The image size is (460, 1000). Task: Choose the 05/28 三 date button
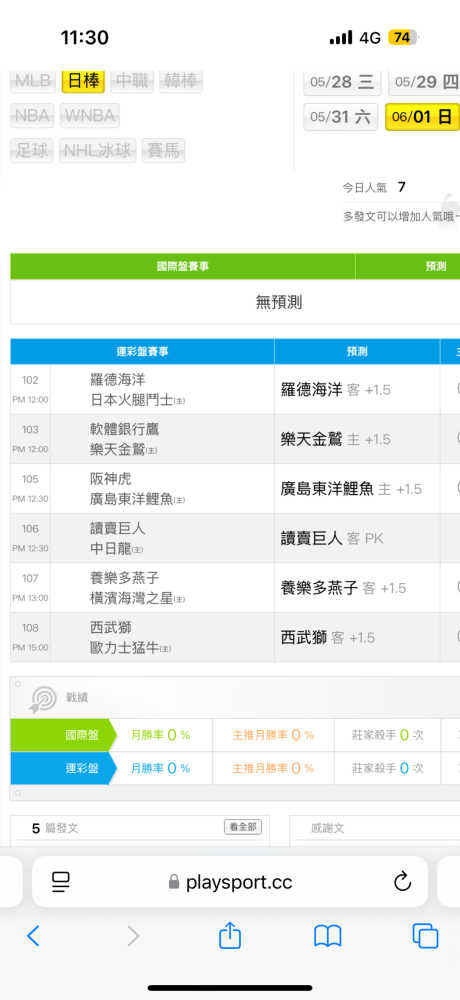coord(342,82)
